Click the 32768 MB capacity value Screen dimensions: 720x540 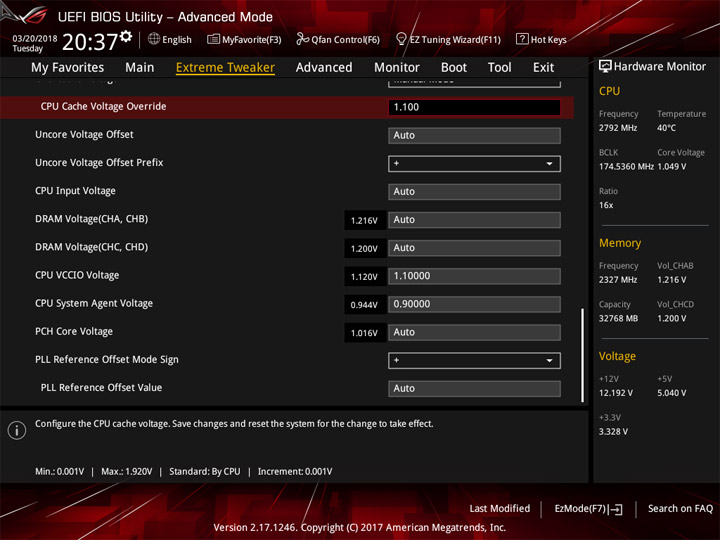click(618, 318)
